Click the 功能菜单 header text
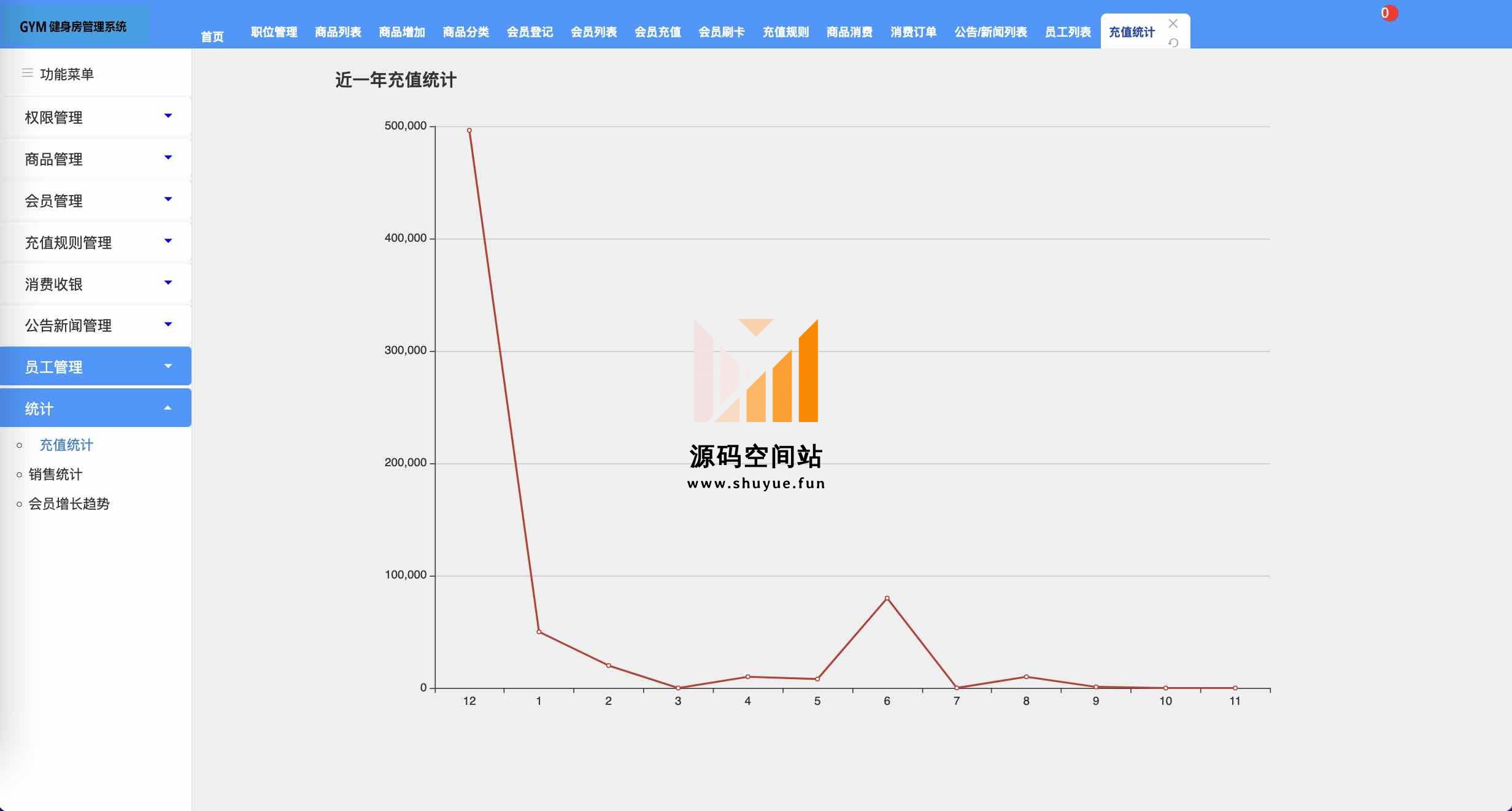Image resolution: width=1512 pixels, height=811 pixels. 67,74
